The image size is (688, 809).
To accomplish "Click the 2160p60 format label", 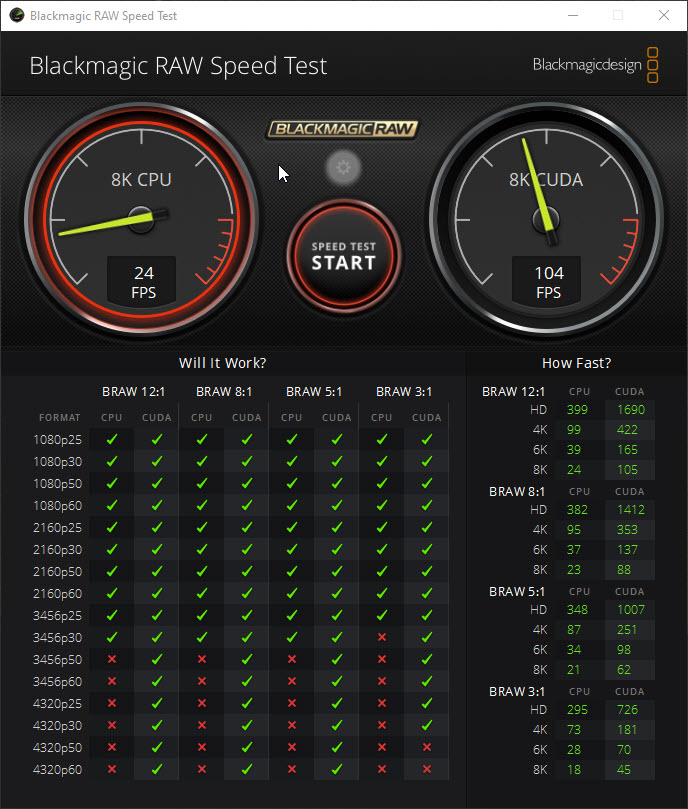I will (x=57, y=594).
